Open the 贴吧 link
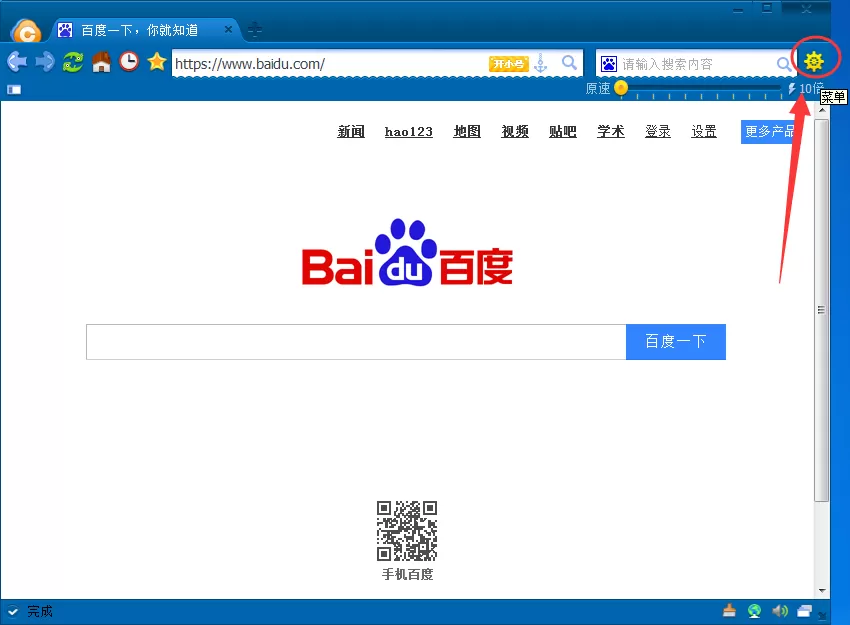 coord(563,131)
